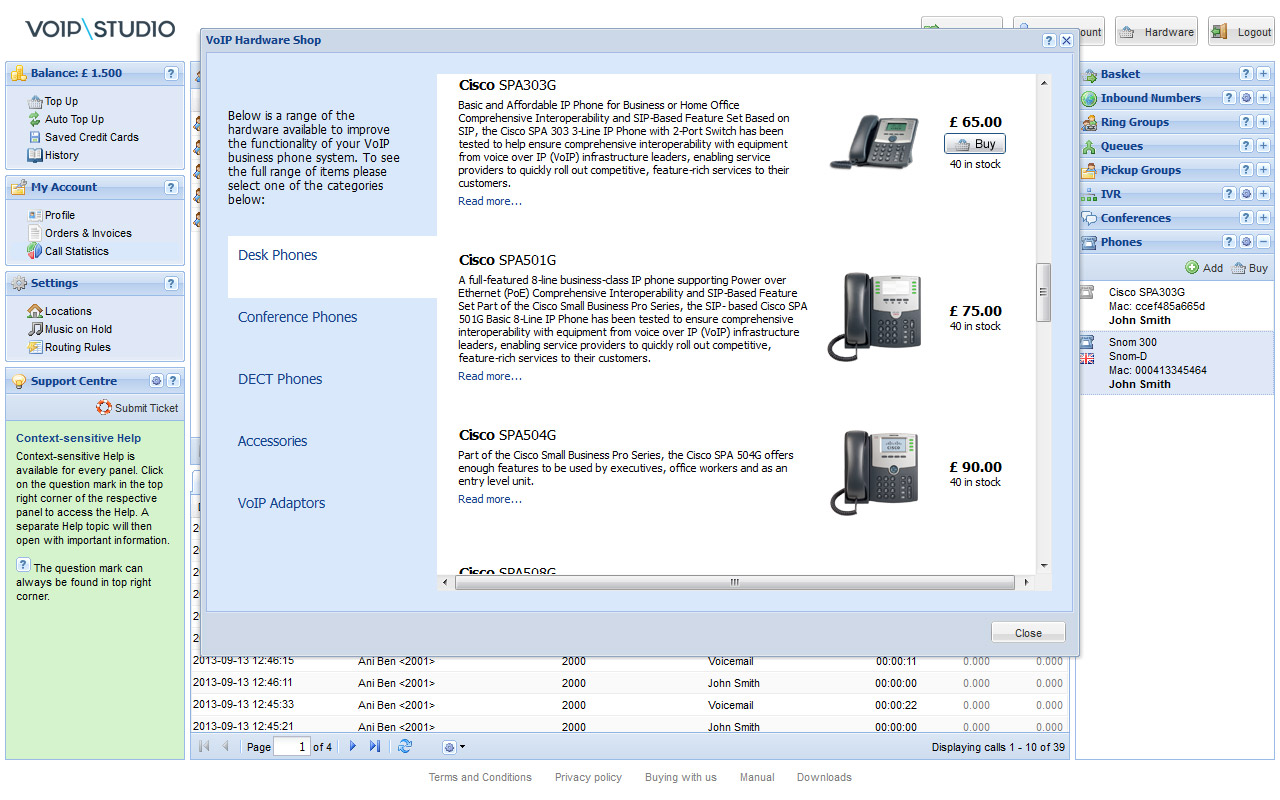Expand the Queues panel
The image size is (1280, 800).
[1263, 146]
